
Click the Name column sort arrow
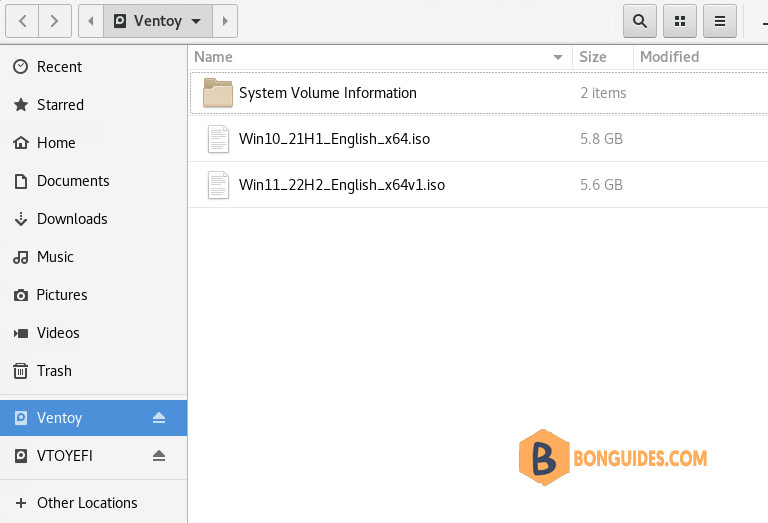[x=557, y=57]
